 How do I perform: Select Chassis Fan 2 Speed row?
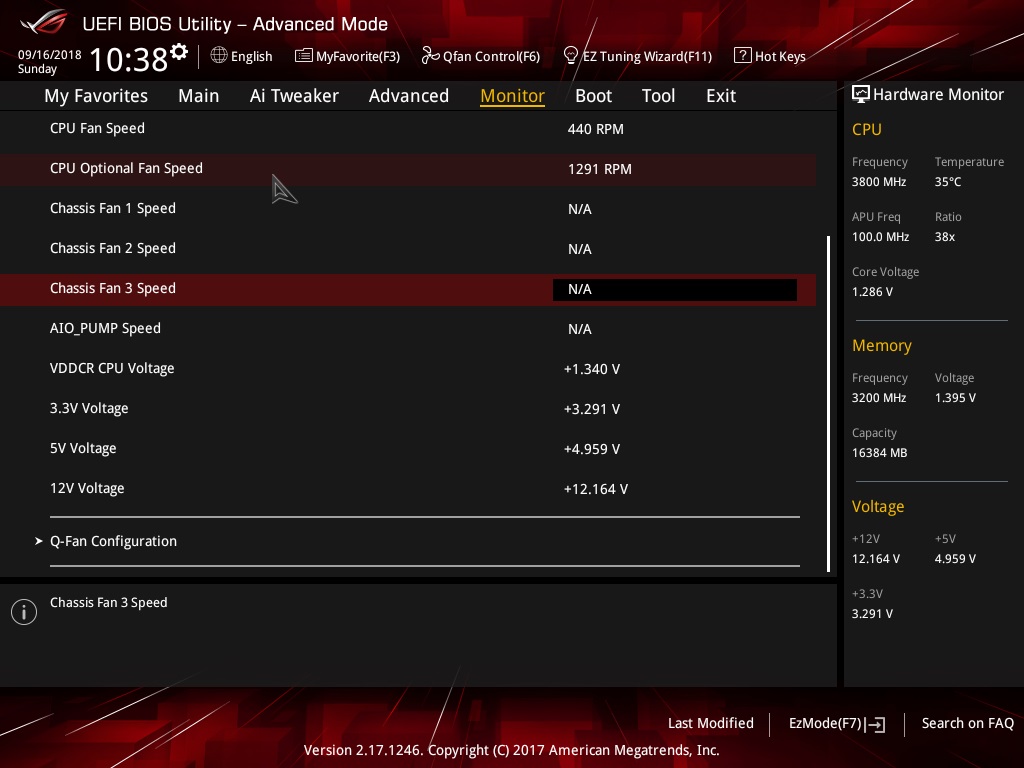click(x=408, y=248)
